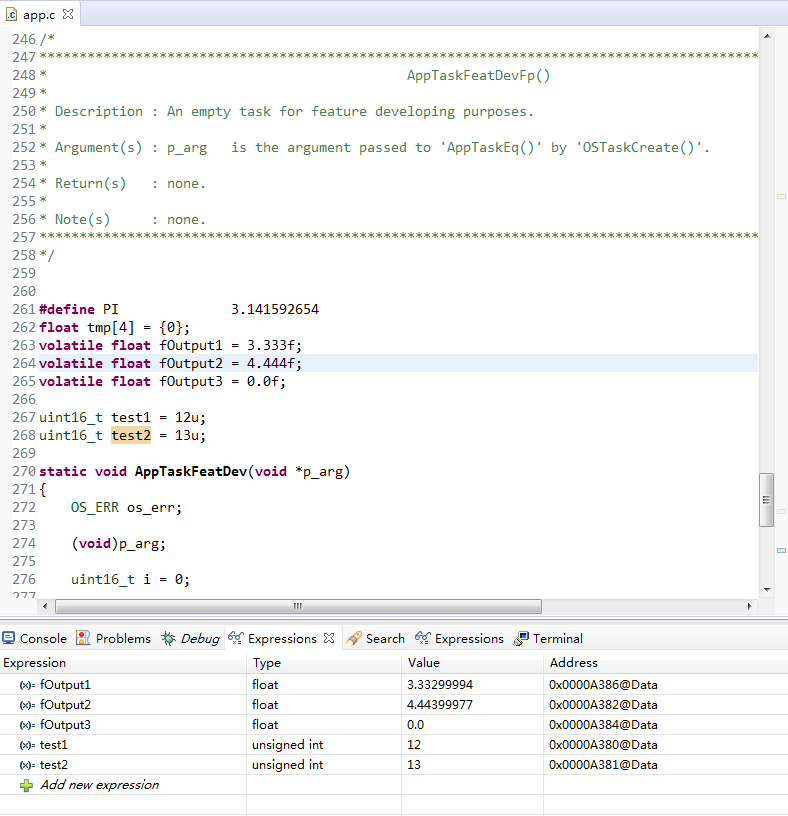Click the highlighted test2 variable in code

[x=130, y=436]
